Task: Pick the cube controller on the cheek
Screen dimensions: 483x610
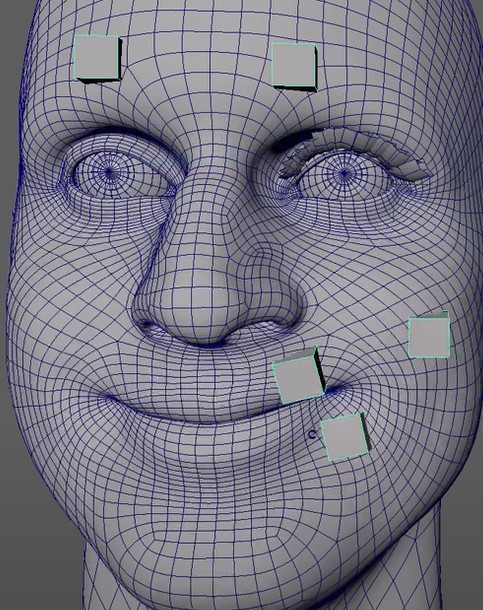Action: [x=429, y=335]
